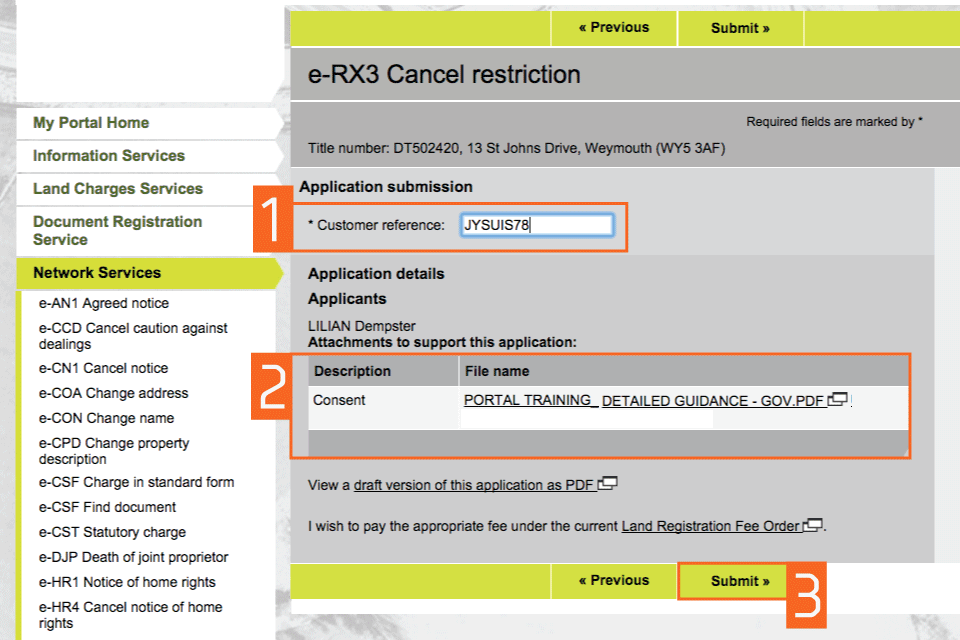Screen dimensions: 960x640
Task: Select e-HR1 Notice of home rights
Action: (127, 582)
